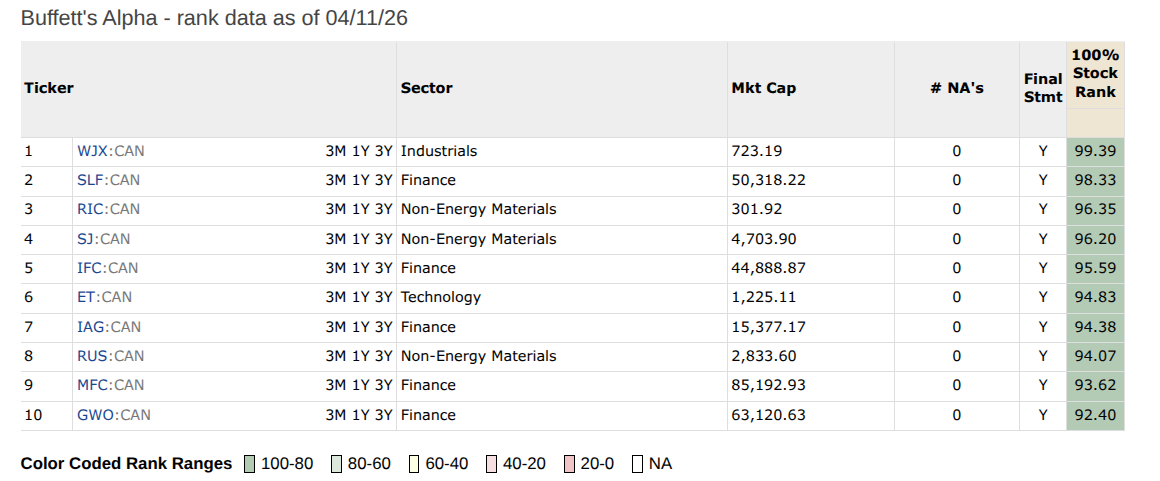Open the 3M chart for SJ:CAN
Image resolution: width=1160 pixels, height=481 pixels.
tap(336, 239)
